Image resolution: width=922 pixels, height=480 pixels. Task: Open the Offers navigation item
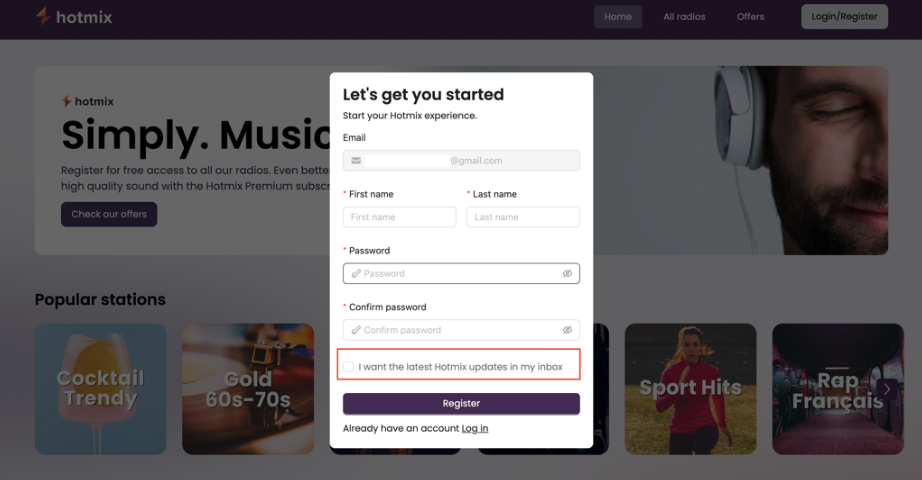pyautogui.click(x=750, y=16)
